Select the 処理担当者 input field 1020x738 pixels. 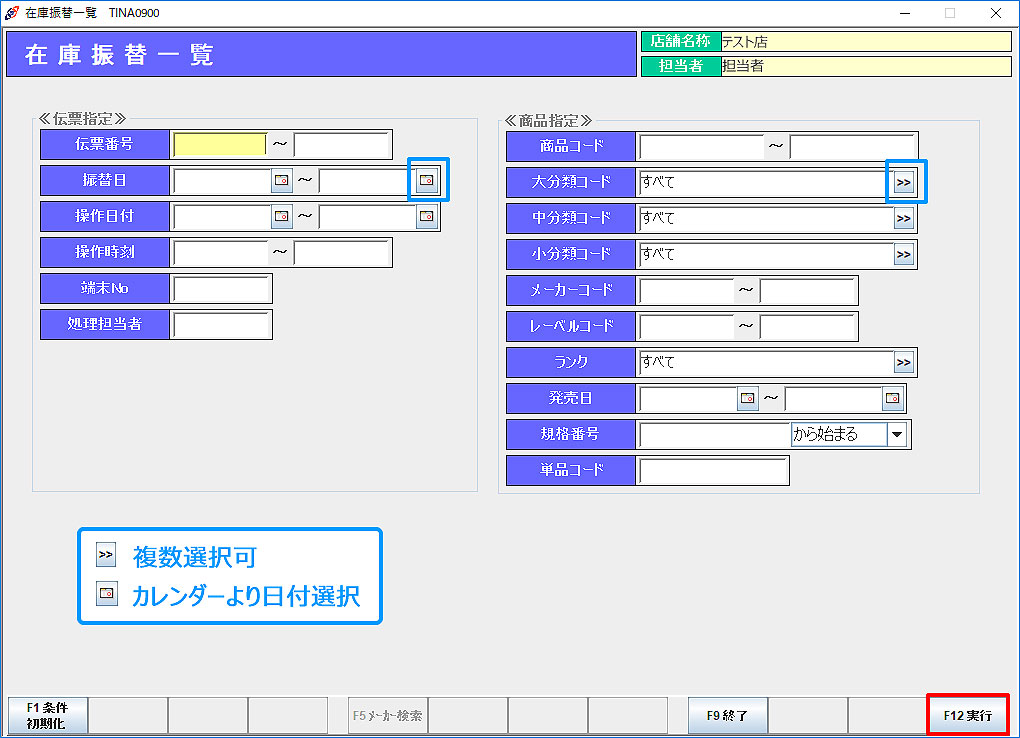pos(222,325)
